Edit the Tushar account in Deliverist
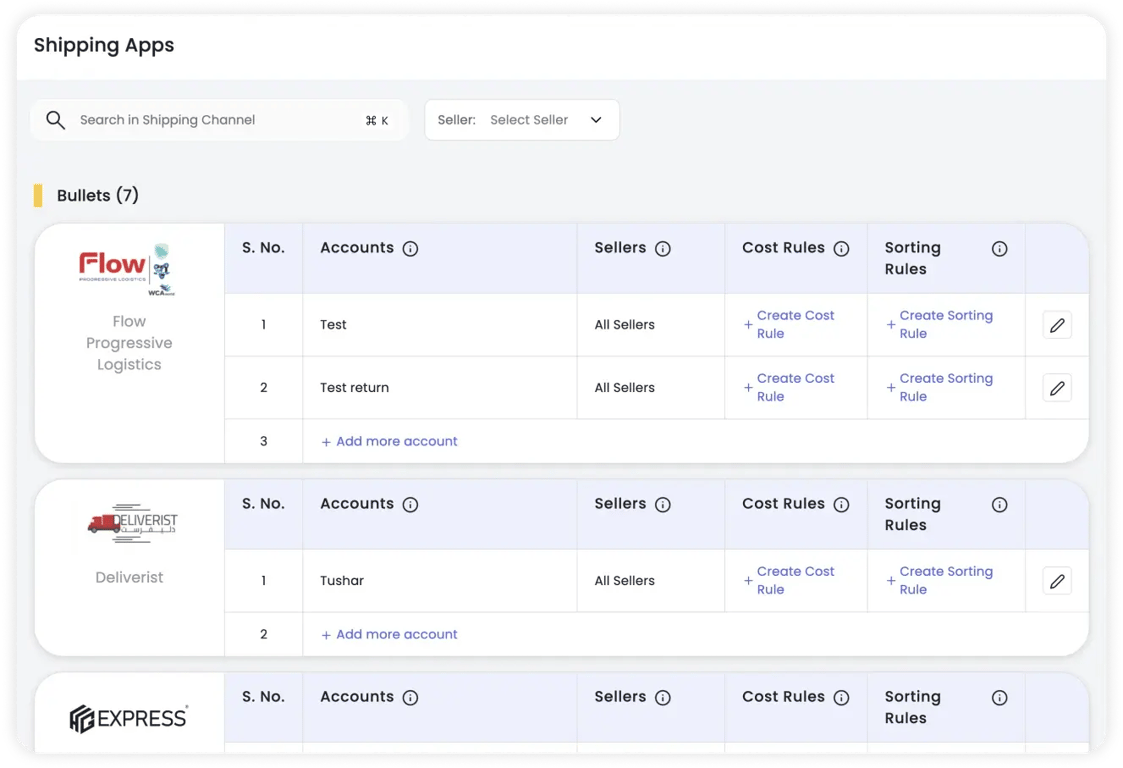 (1057, 581)
